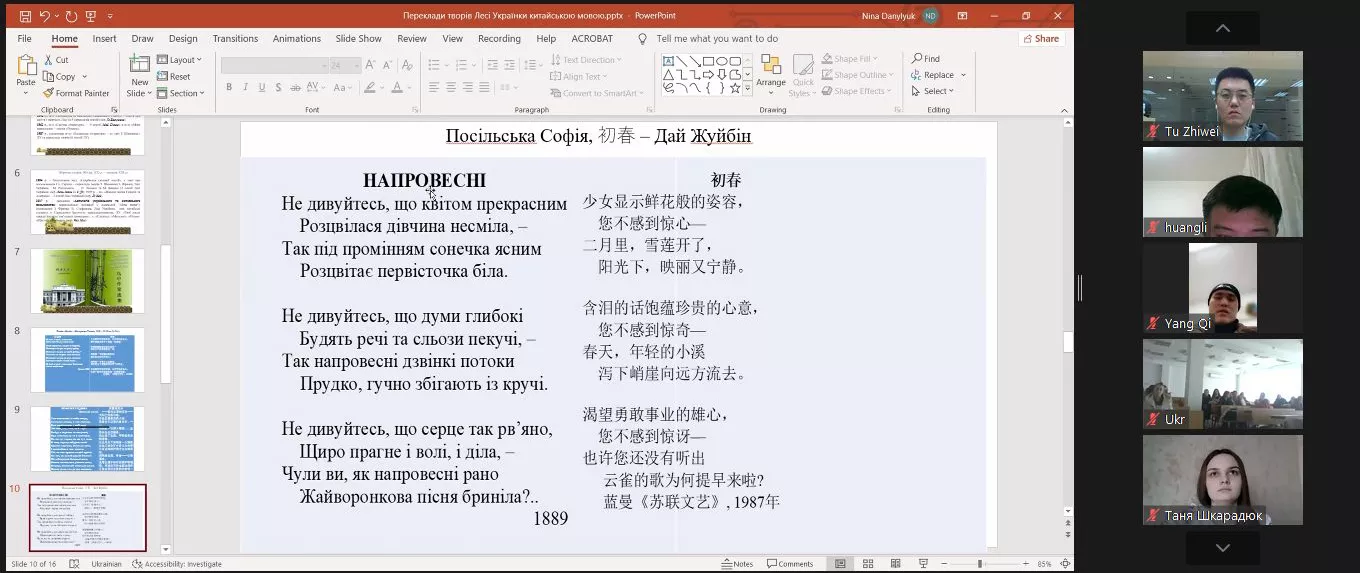This screenshot has width=1360, height=573.
Task: Open the Arrange menu button
Action: pos(771,73)
